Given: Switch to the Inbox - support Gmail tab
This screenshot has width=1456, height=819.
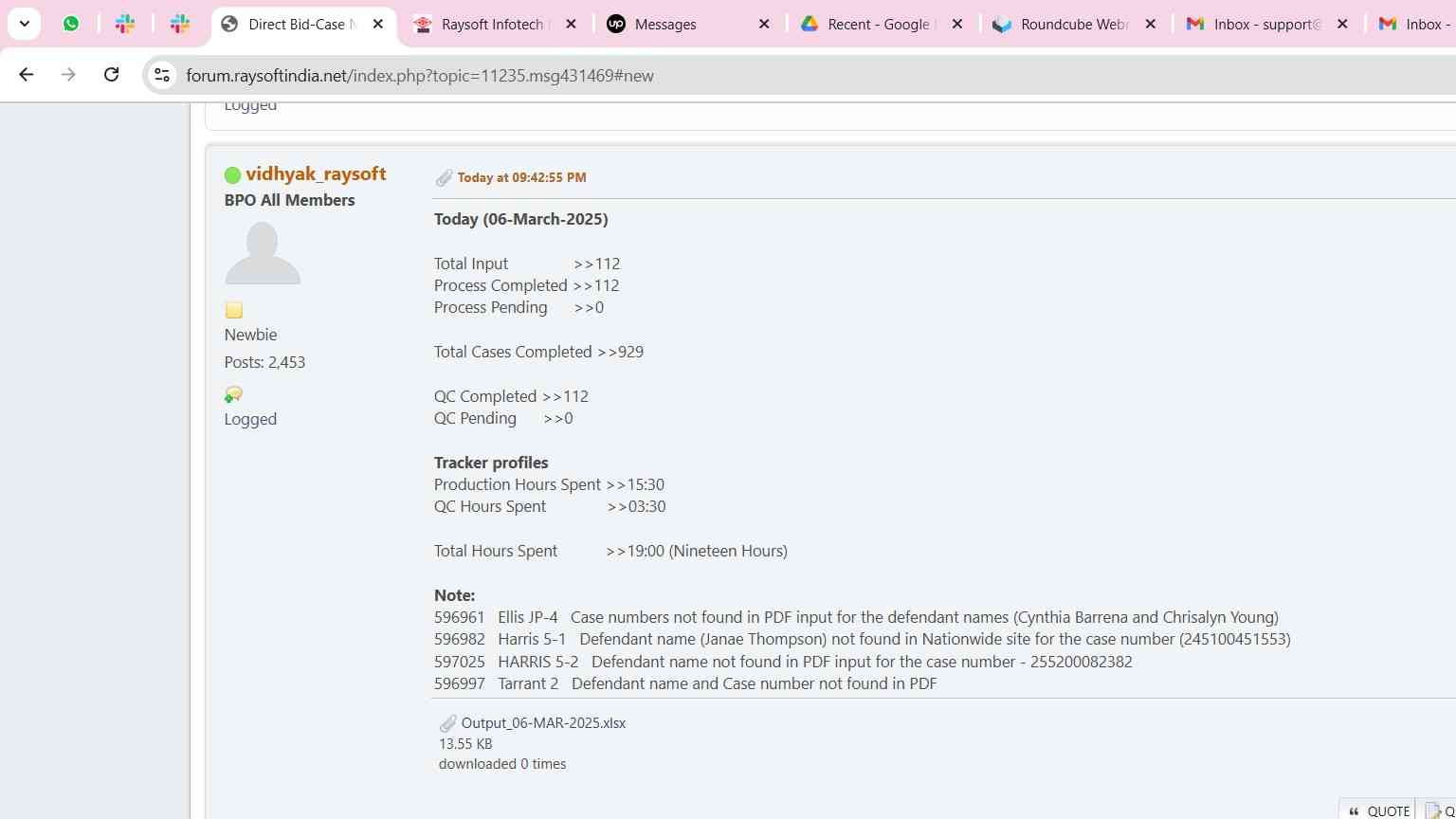Looking at the screenshot, I should pyautogui.click(x=1266, y=25).
